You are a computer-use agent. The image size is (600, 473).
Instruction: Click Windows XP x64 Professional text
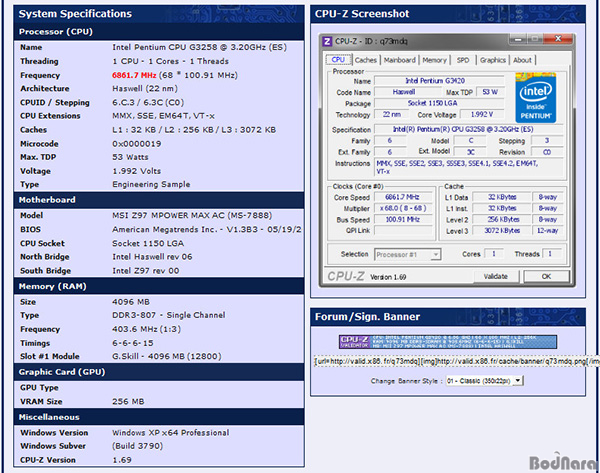171,432
